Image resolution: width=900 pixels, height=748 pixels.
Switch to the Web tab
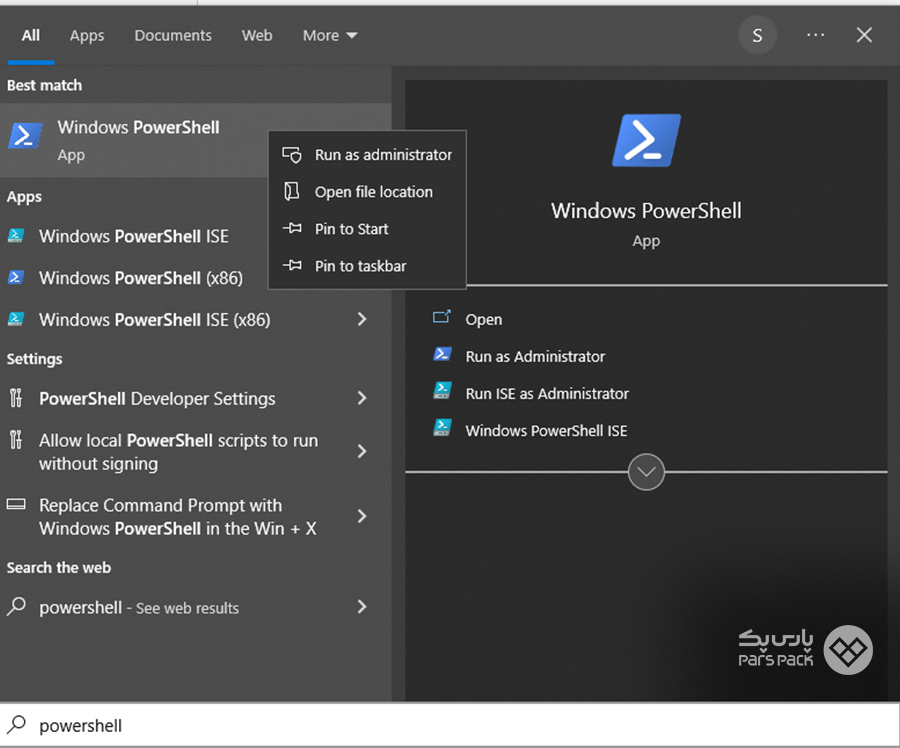coord(257,36)
